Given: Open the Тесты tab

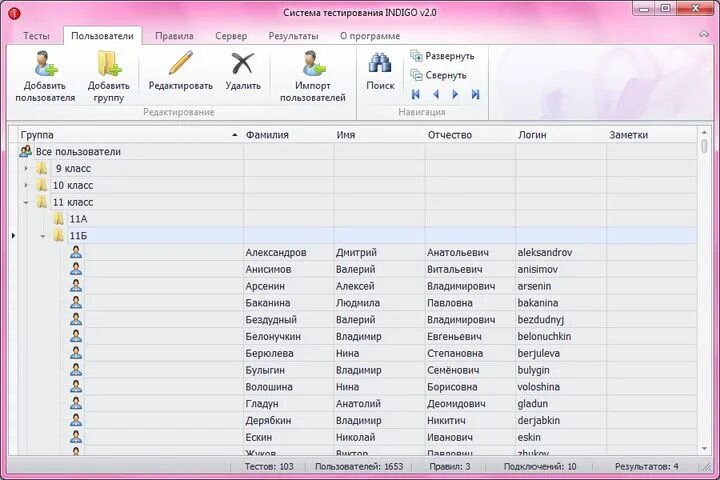Looking at the screenshot, I should point(36,36).
